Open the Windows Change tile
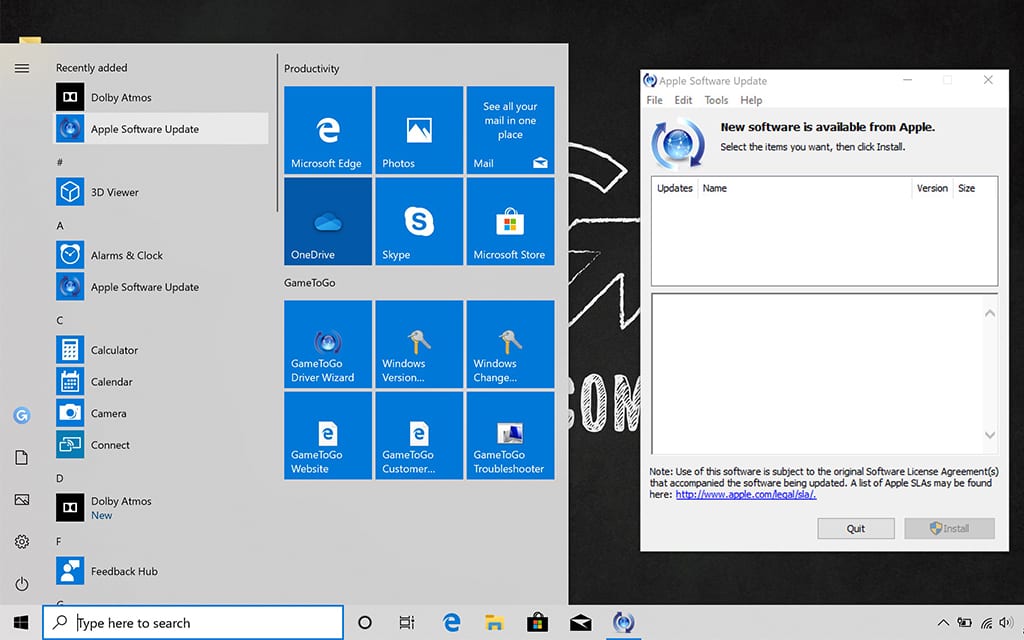The height and width of the screenshot is (640, 1024). 511,344
